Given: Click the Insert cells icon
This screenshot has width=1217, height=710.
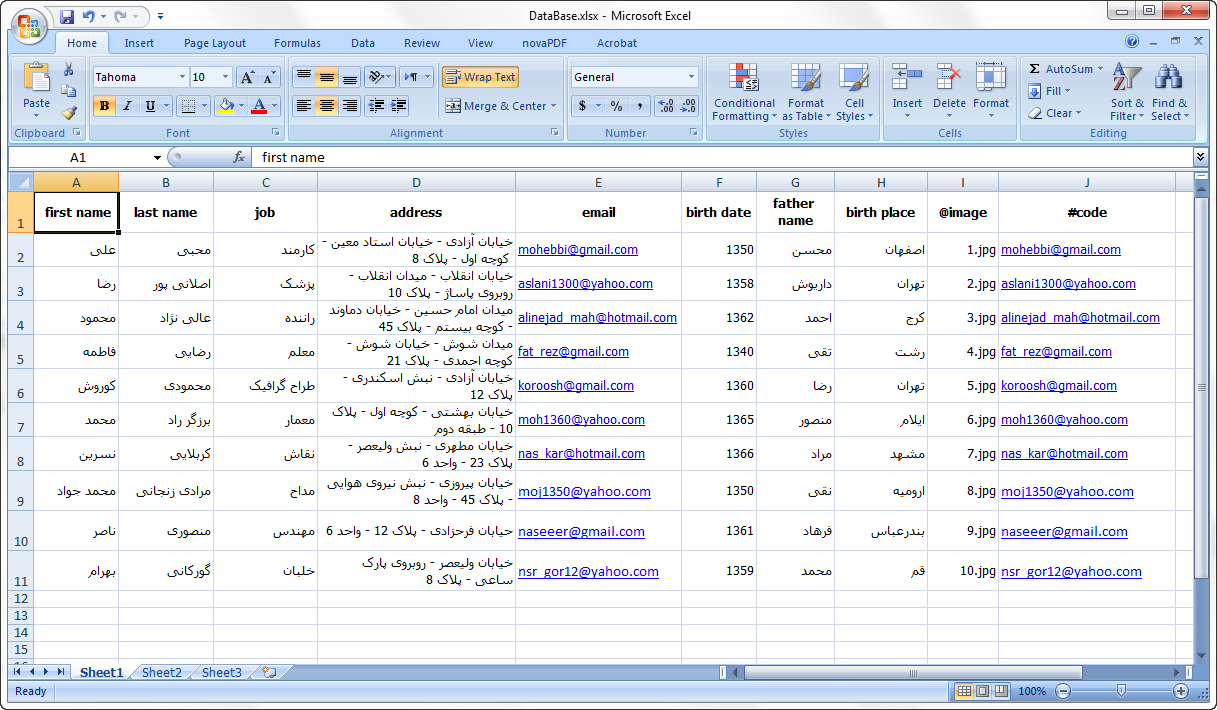Looking at the screenshot, I should coord(907,78).
